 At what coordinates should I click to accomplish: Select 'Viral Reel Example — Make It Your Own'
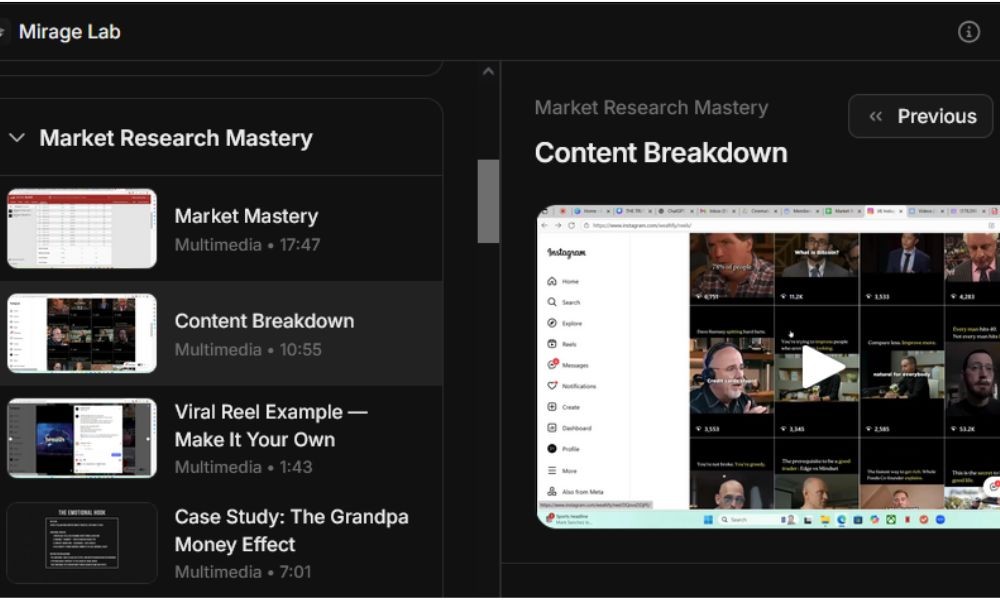(x=270, y=425)
